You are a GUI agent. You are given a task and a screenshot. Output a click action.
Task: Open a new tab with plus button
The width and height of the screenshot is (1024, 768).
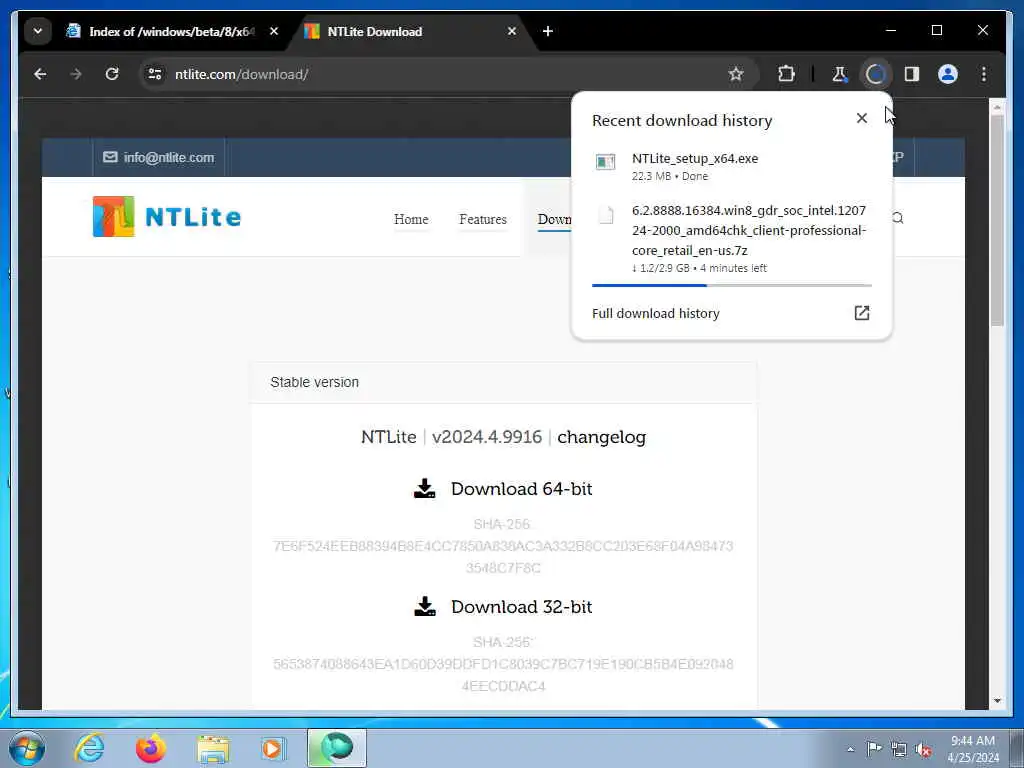[x=548, y=31]
